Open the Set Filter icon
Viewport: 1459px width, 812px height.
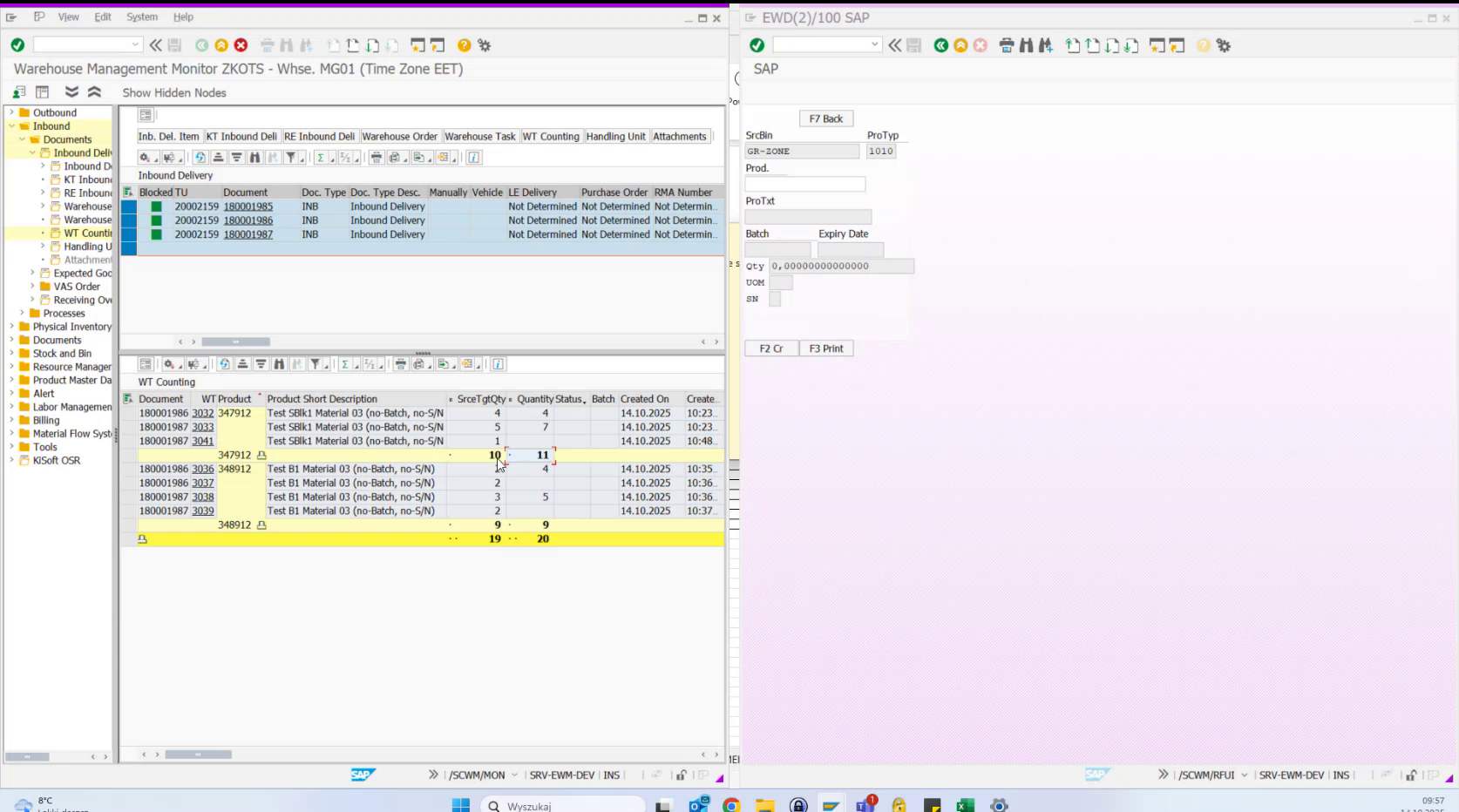tap(292, 158)
